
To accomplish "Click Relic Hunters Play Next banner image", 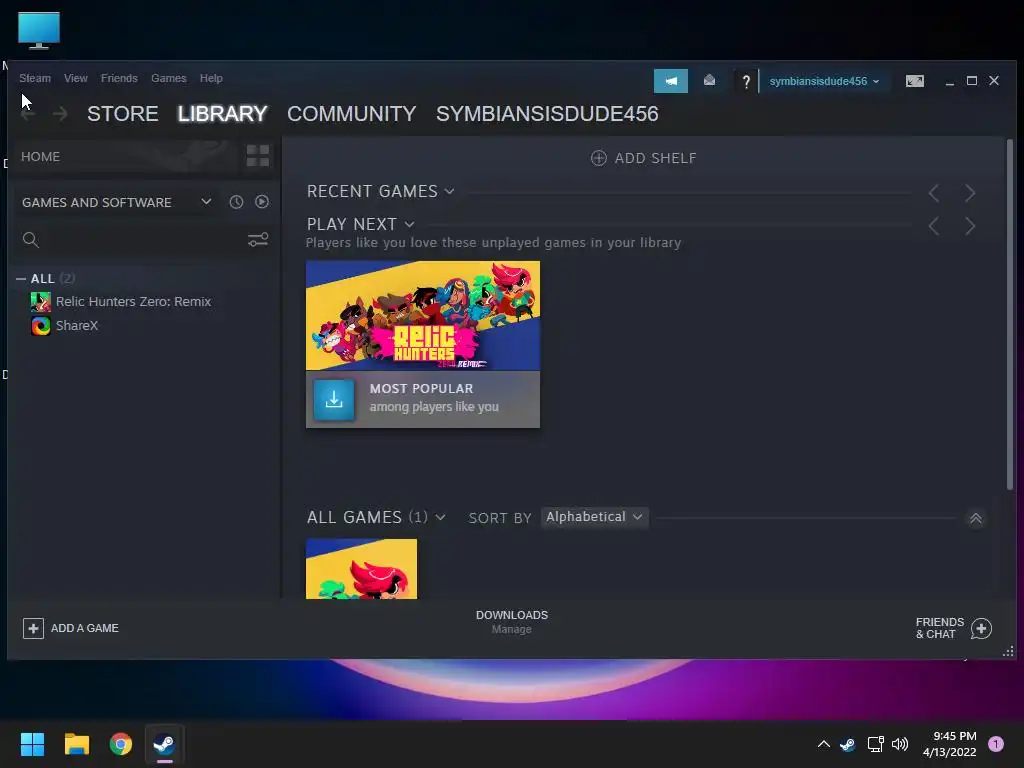I will click(x=423, y=315).
